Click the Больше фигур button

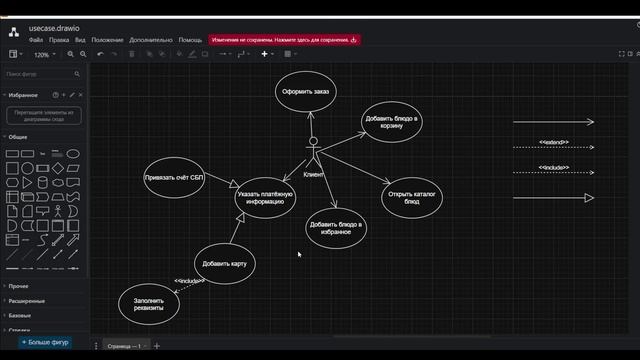point(45,342)
